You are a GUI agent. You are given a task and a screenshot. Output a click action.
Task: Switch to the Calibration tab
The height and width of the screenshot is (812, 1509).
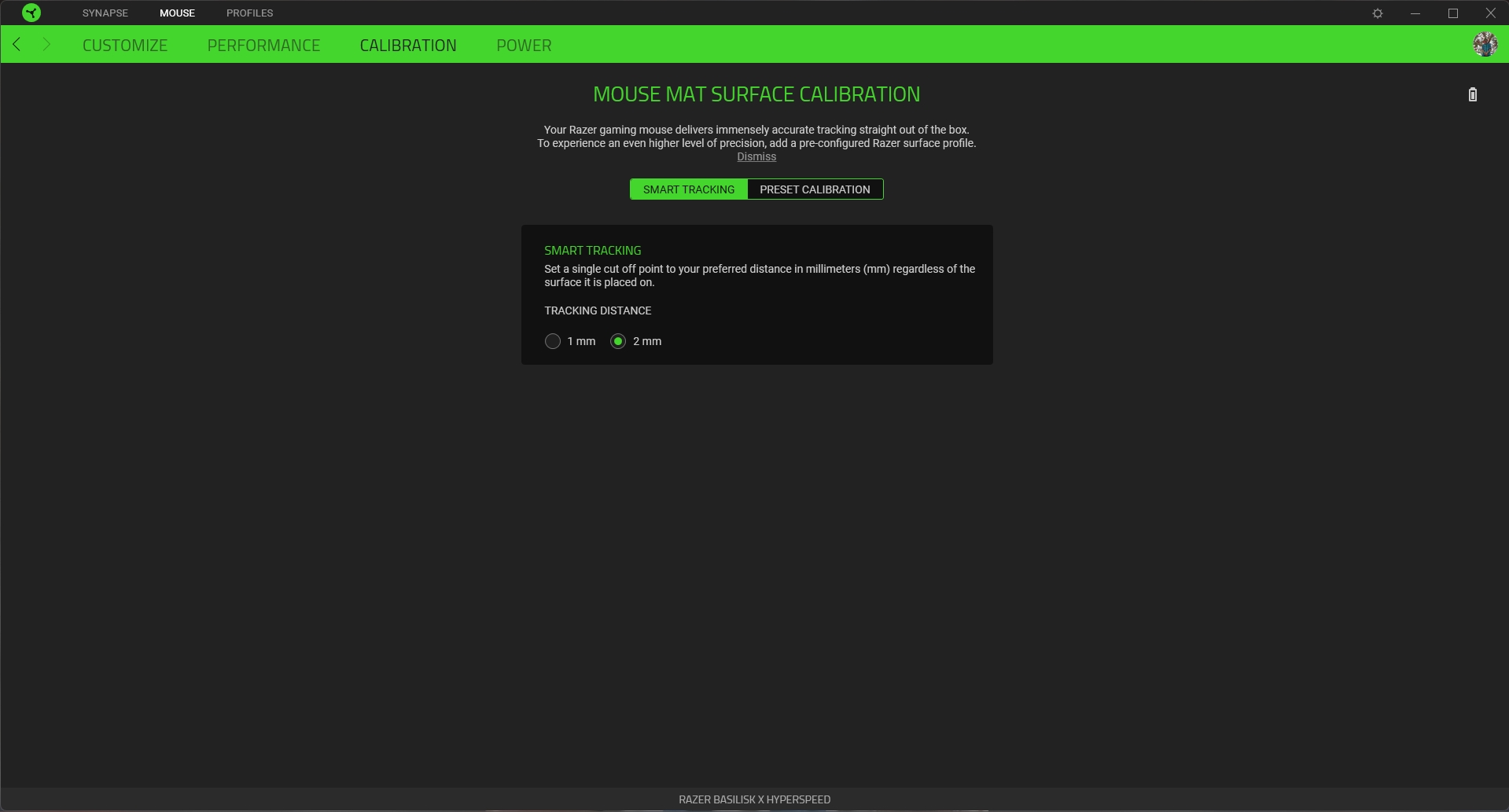click(x=408, y=45)
